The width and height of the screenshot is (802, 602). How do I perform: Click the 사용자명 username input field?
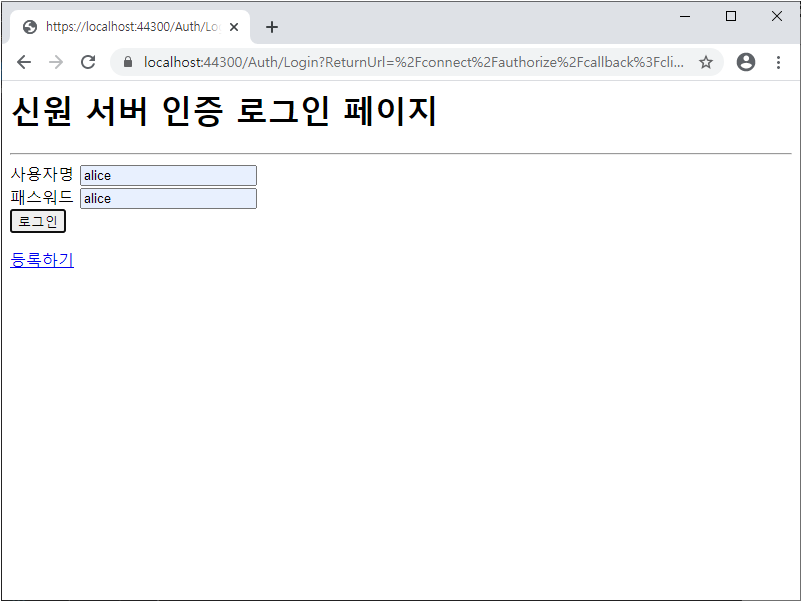click(x=168, y=175)
